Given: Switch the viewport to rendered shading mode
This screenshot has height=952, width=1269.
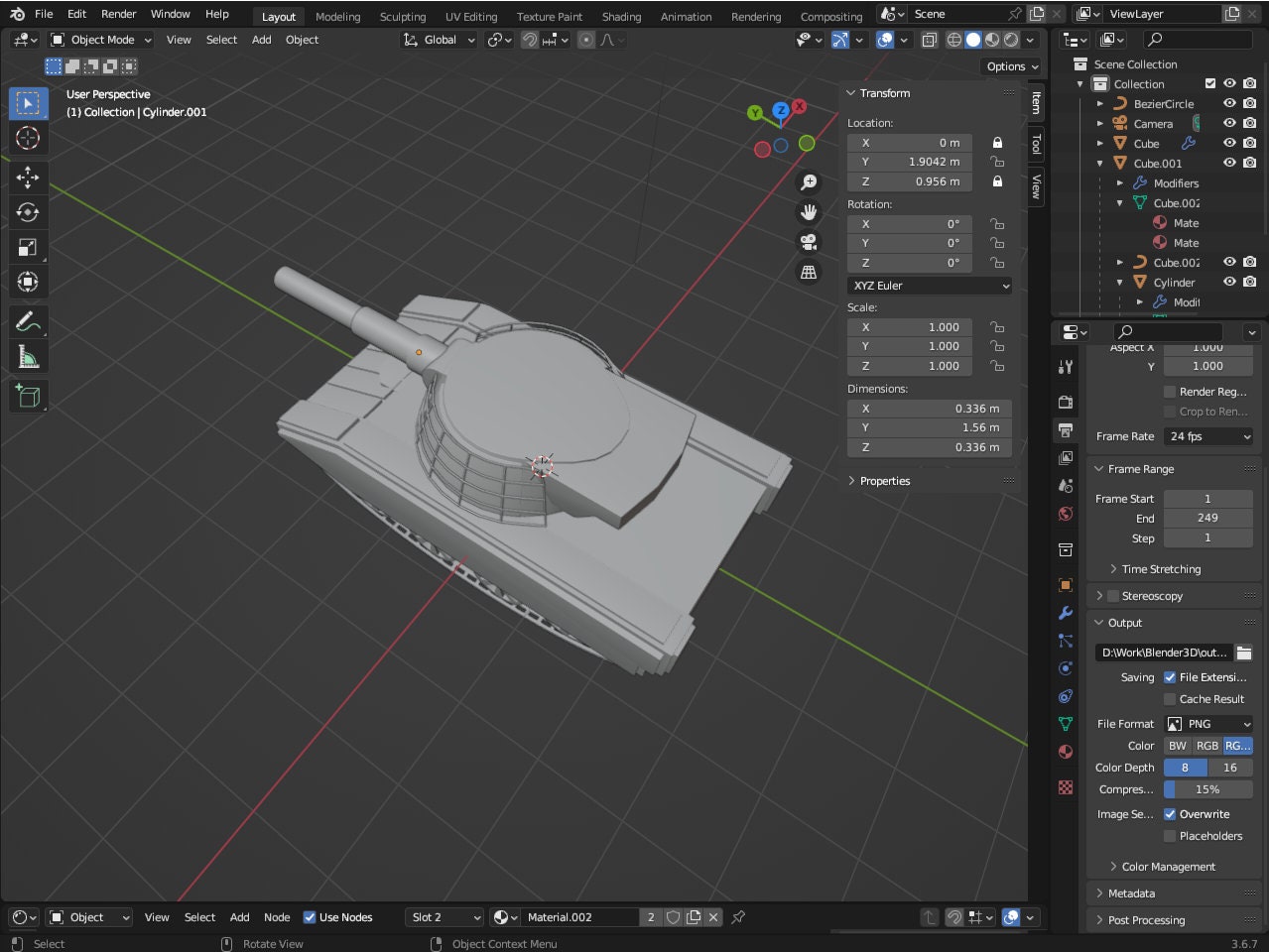Looking at the screenshot, I should tap(1013, 40).
